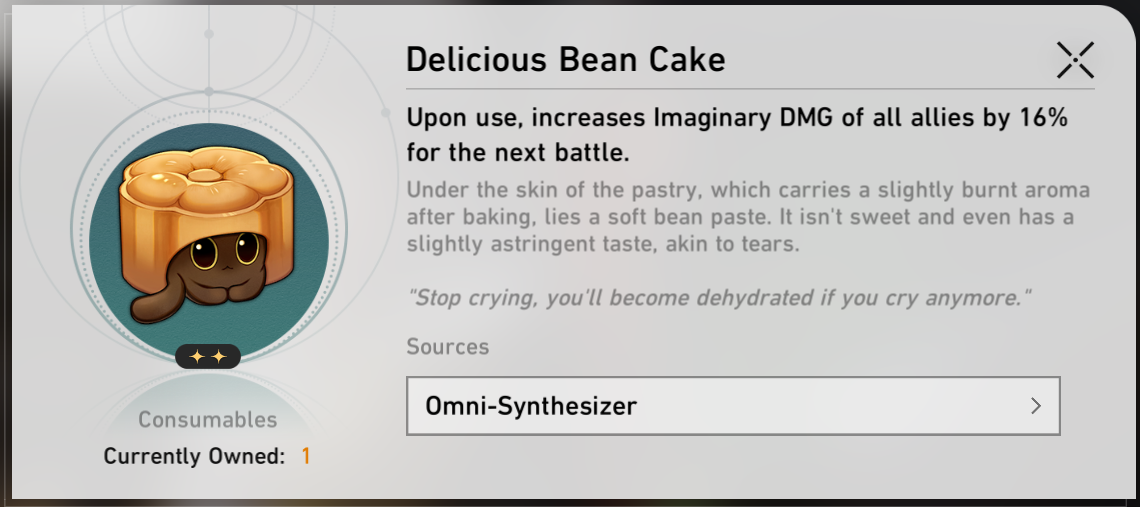Click the right gold rarity star

point(219,356)
